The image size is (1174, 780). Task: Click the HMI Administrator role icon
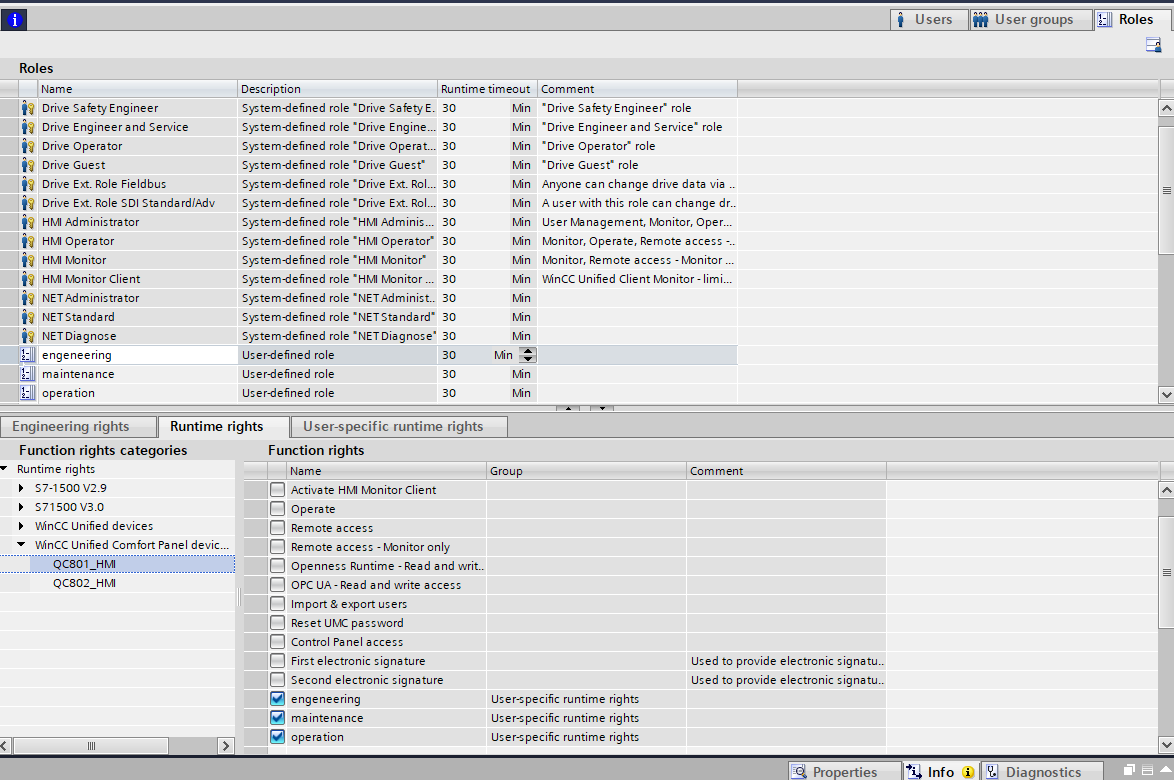(28, 222)
